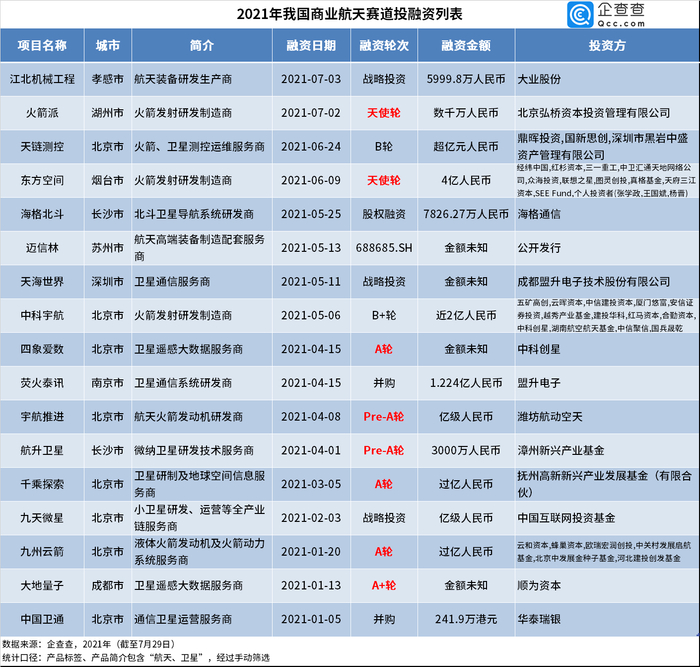700x667 pixels.
Task: Click the 北斗卫星导航系统研发商 description cell
Action: point(202,214)
